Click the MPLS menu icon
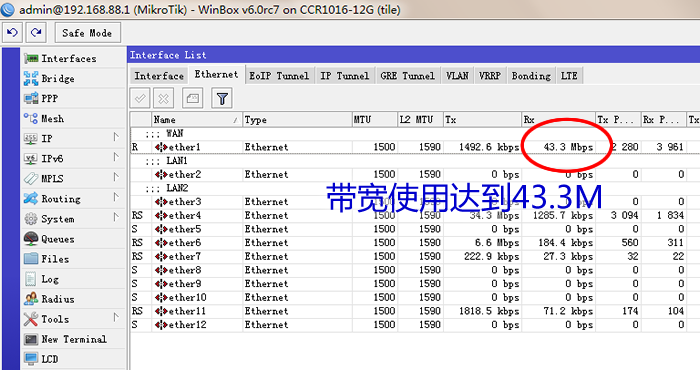The width and height of the screenshot is (700, 370). [31, 179]
